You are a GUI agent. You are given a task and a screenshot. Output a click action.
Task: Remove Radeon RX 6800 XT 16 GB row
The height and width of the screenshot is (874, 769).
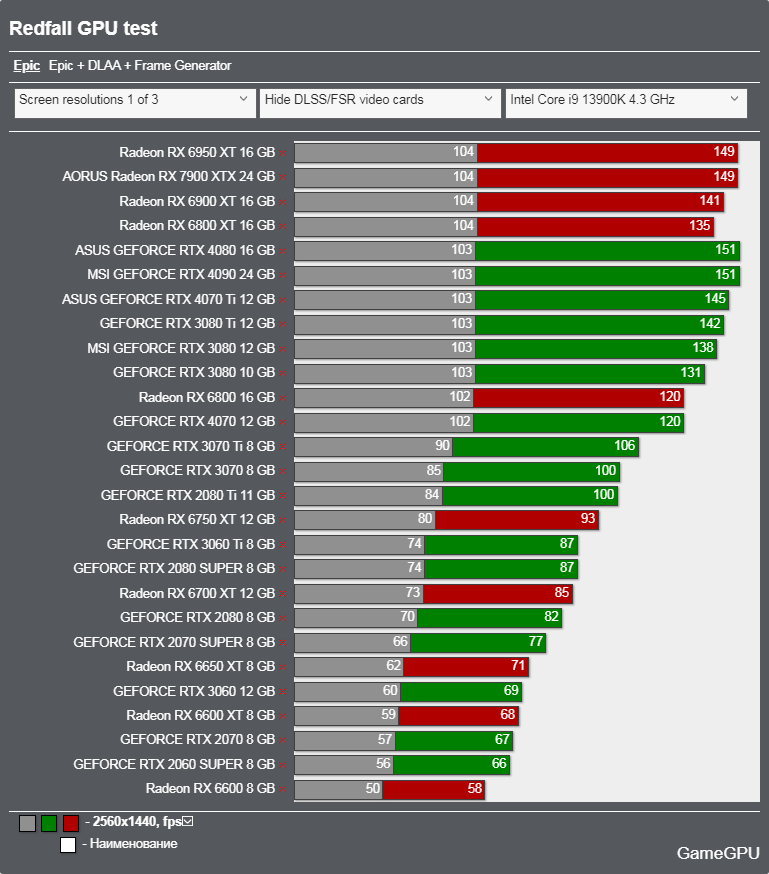tap(283, 227)
